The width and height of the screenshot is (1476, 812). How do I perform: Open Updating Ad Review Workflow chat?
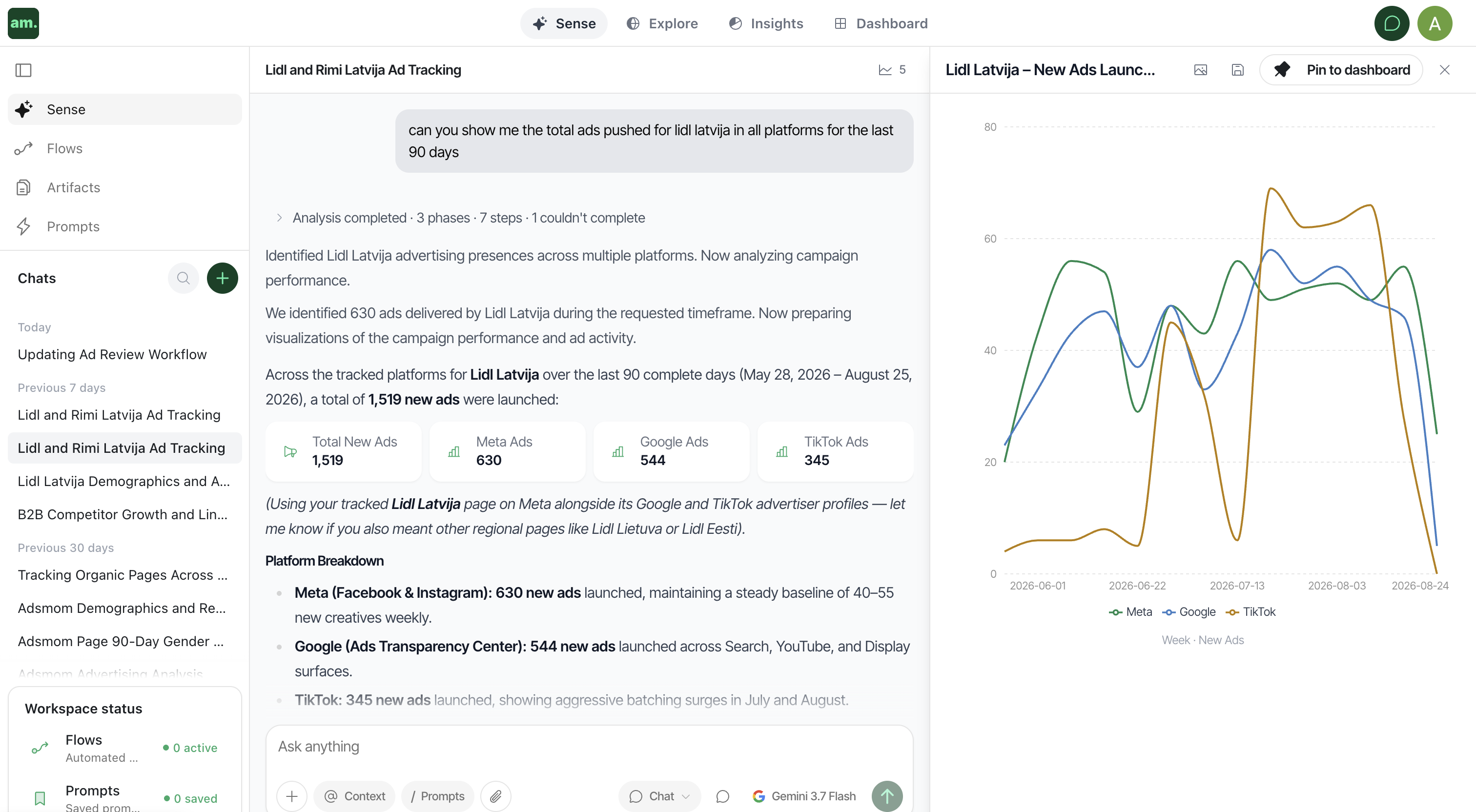[112, 354]
